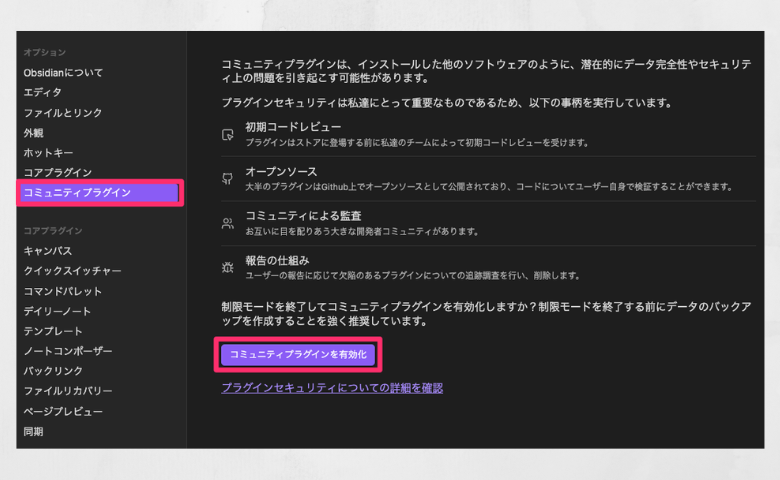
Task: Click the コミュニティによる監査 people icon
Action: [x=228, y=223]
